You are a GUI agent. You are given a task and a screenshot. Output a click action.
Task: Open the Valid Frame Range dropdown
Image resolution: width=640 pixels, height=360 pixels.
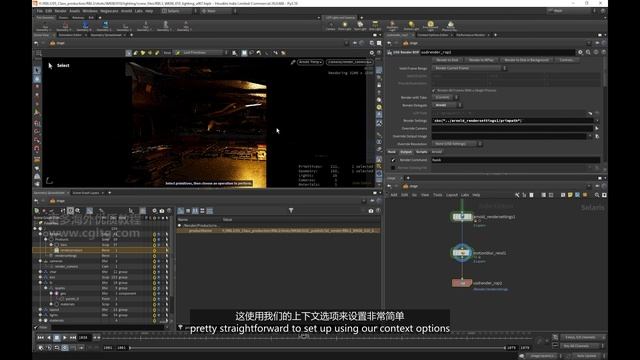(469, 68)
